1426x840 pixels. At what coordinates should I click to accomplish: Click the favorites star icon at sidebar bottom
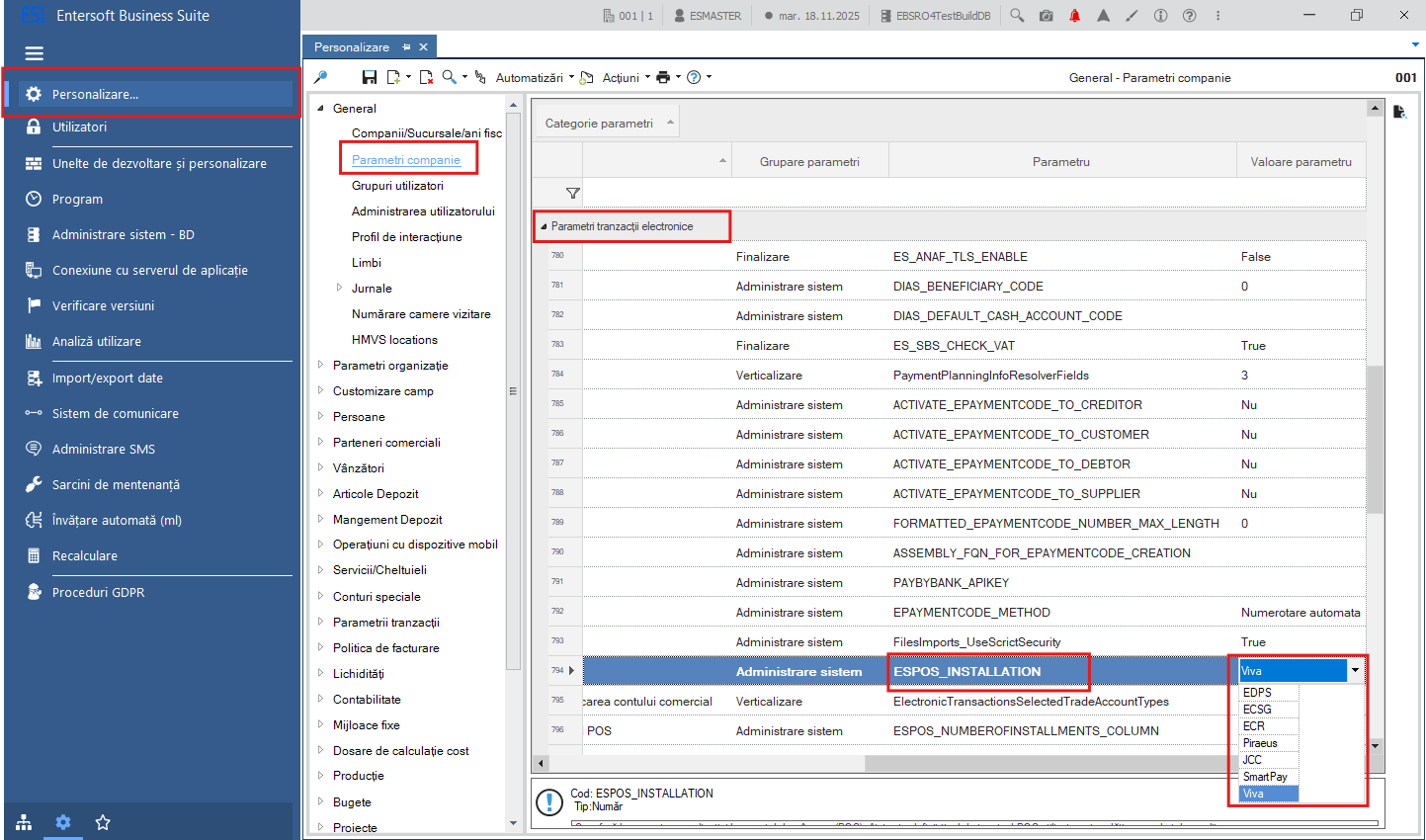(103, 822)
